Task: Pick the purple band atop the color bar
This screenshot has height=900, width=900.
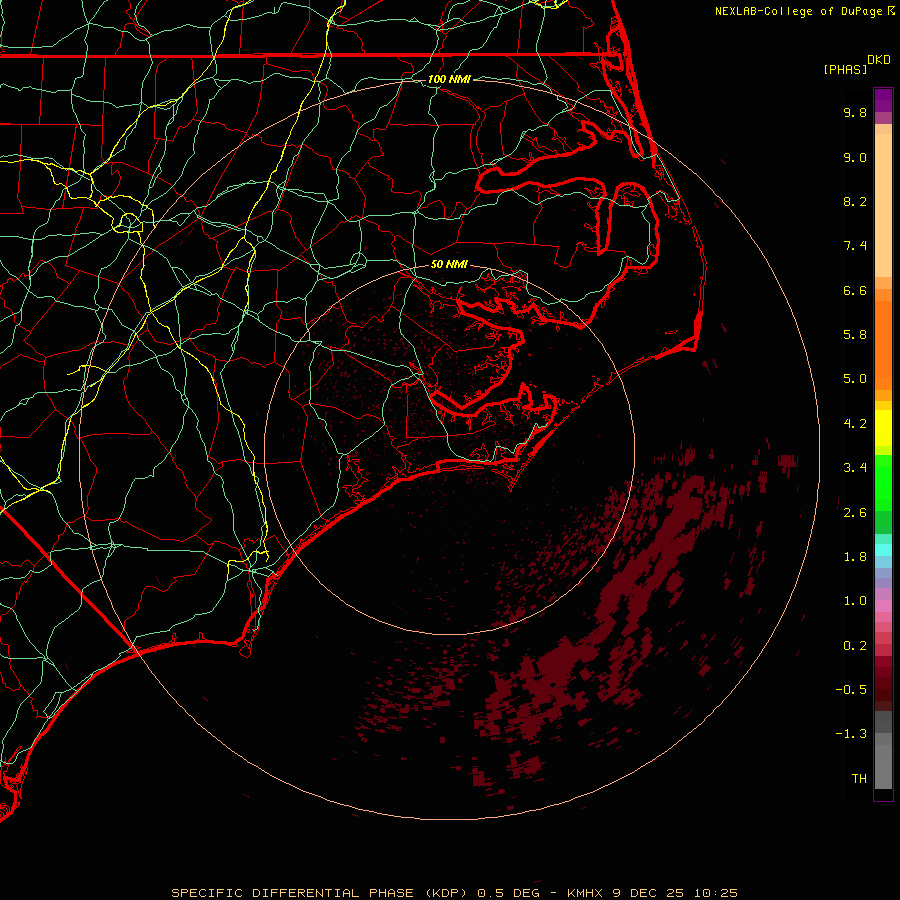Action: coord(883,100)
